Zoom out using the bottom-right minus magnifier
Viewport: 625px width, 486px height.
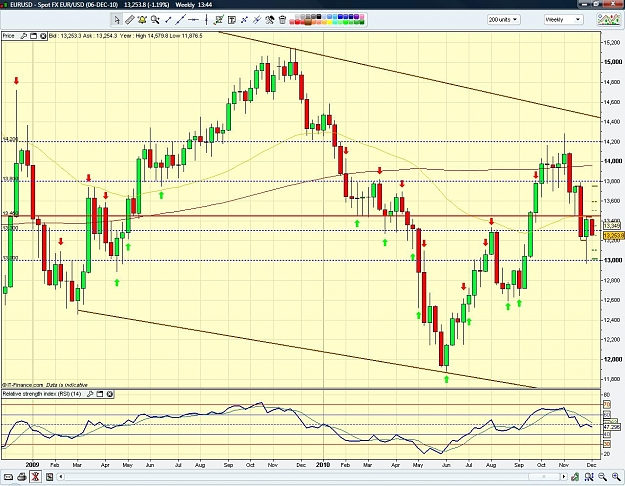click(x=603, y=476)
